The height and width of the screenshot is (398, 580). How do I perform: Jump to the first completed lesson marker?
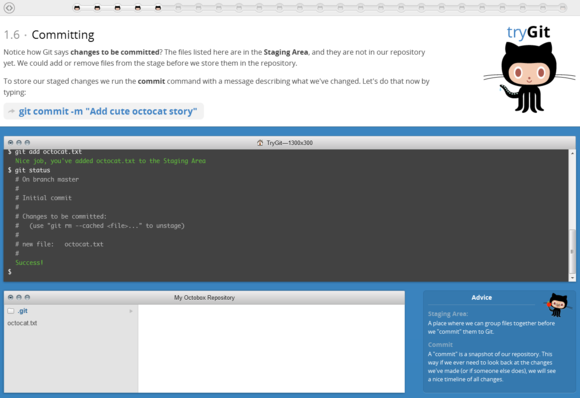[x=77, y=7]
